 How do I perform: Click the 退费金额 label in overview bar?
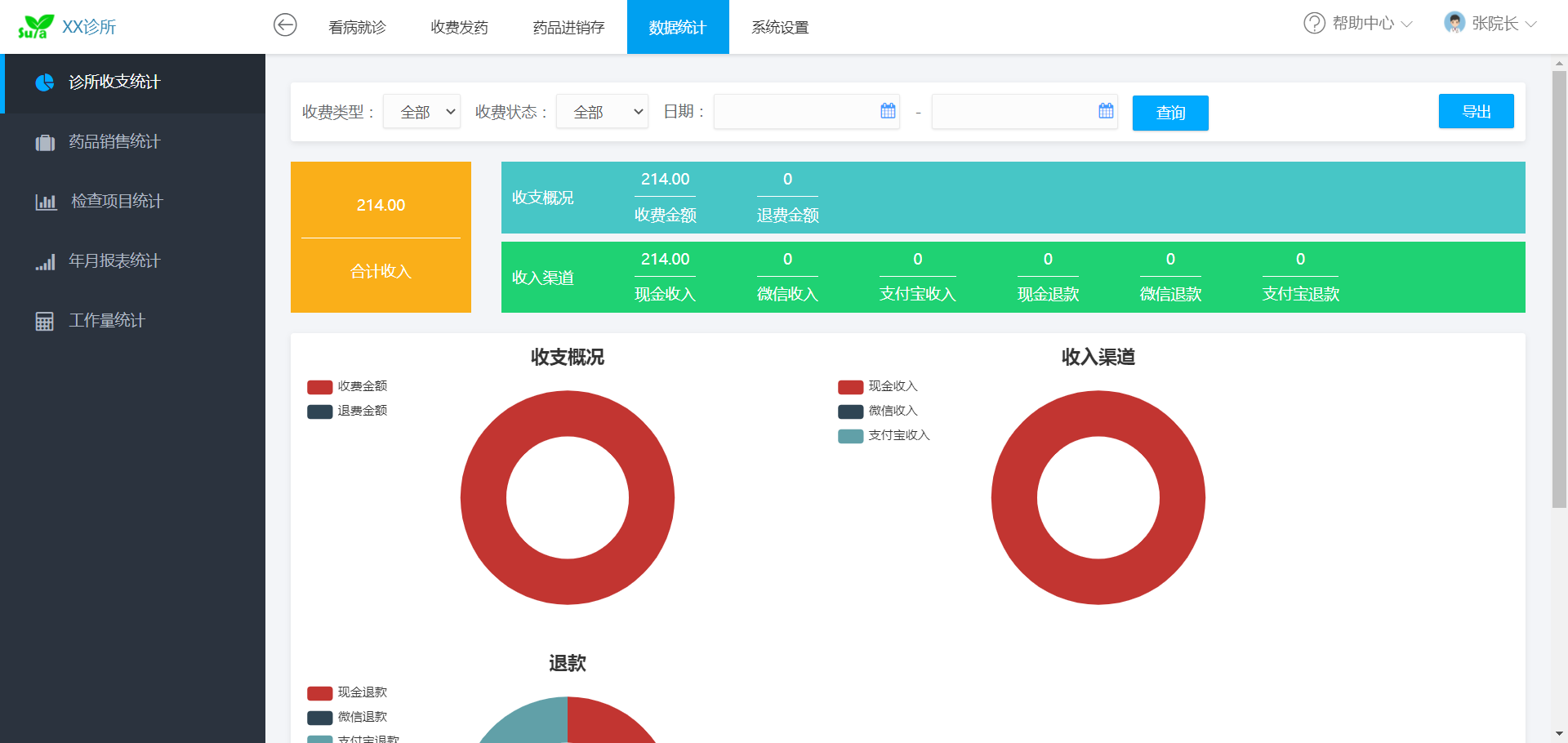point(787,216)
